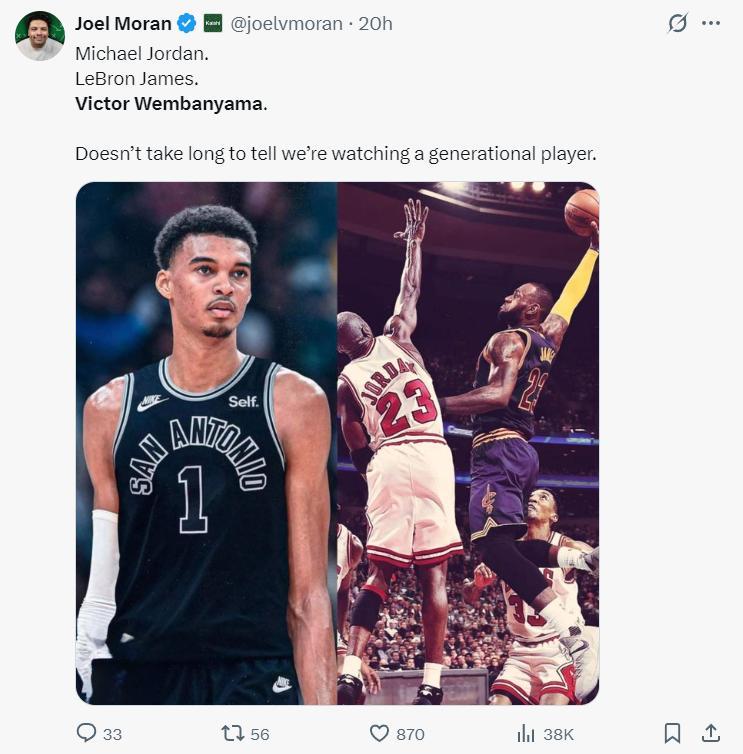Screen dimensions: 743x754
Task: Click the Joel Moran display name
Action: point(123,23)
